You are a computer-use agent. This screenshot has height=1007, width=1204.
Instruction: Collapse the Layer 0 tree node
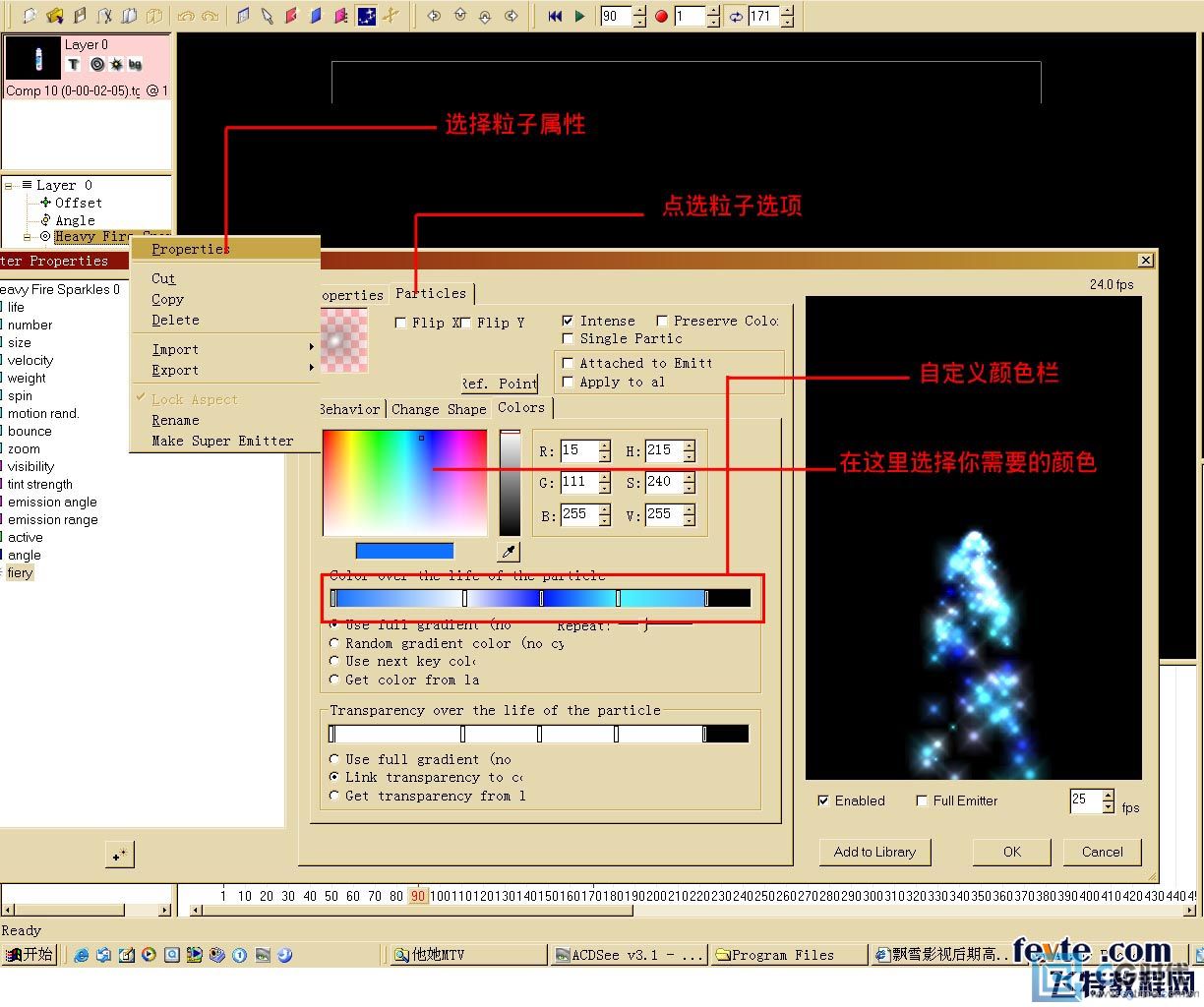pyautogui.click(x=8, y=185)
